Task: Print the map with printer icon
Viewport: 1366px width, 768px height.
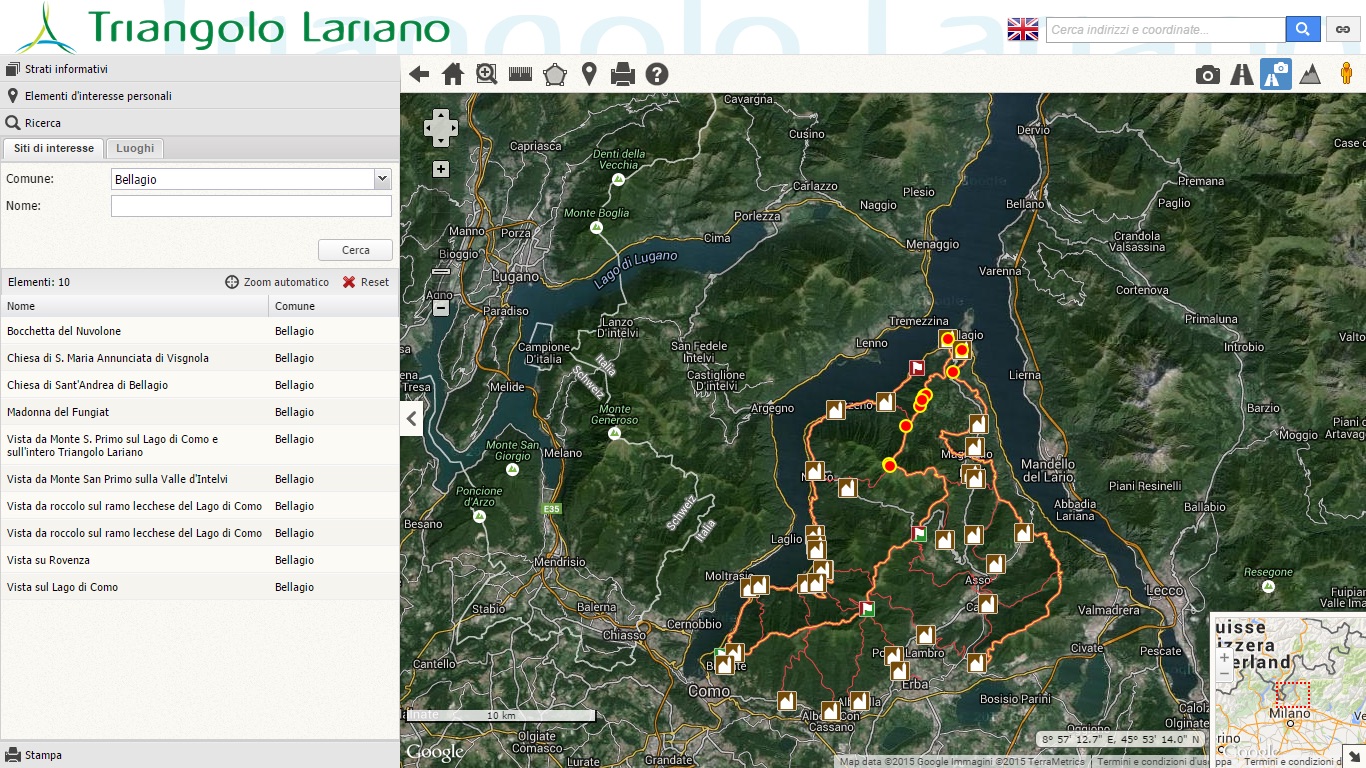Action: (x=623, y=74)
